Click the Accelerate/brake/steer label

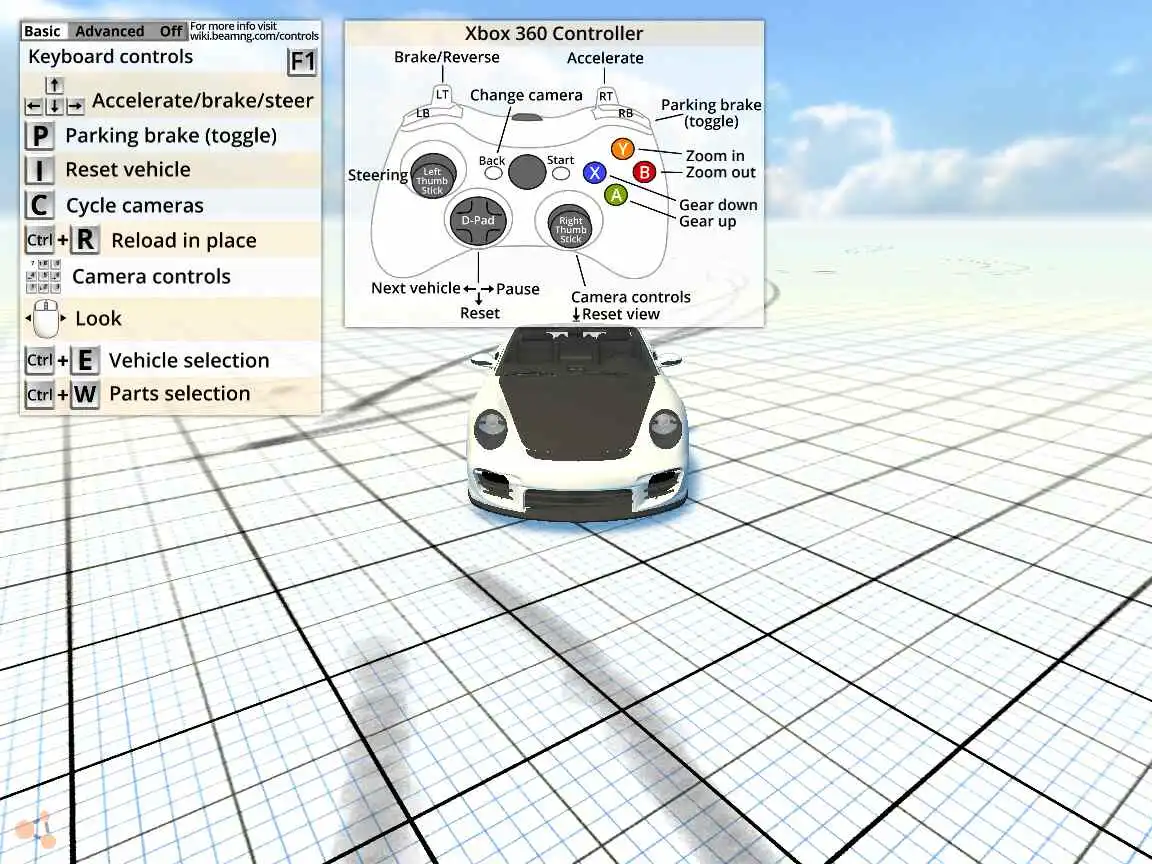[x=203, y=101]
